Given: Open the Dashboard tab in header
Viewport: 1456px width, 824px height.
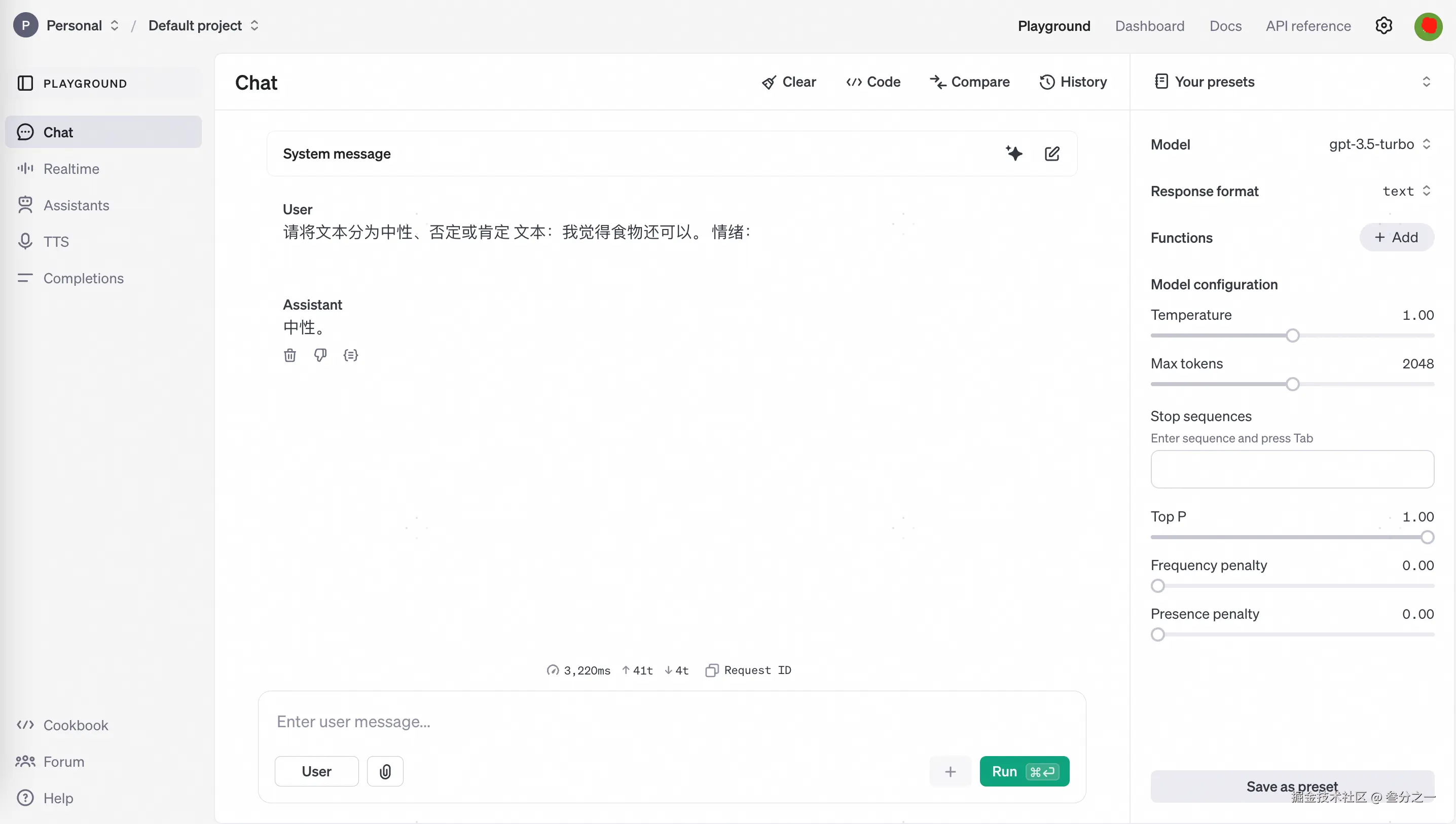Looking at the screenshot, I should point(1149,26).
